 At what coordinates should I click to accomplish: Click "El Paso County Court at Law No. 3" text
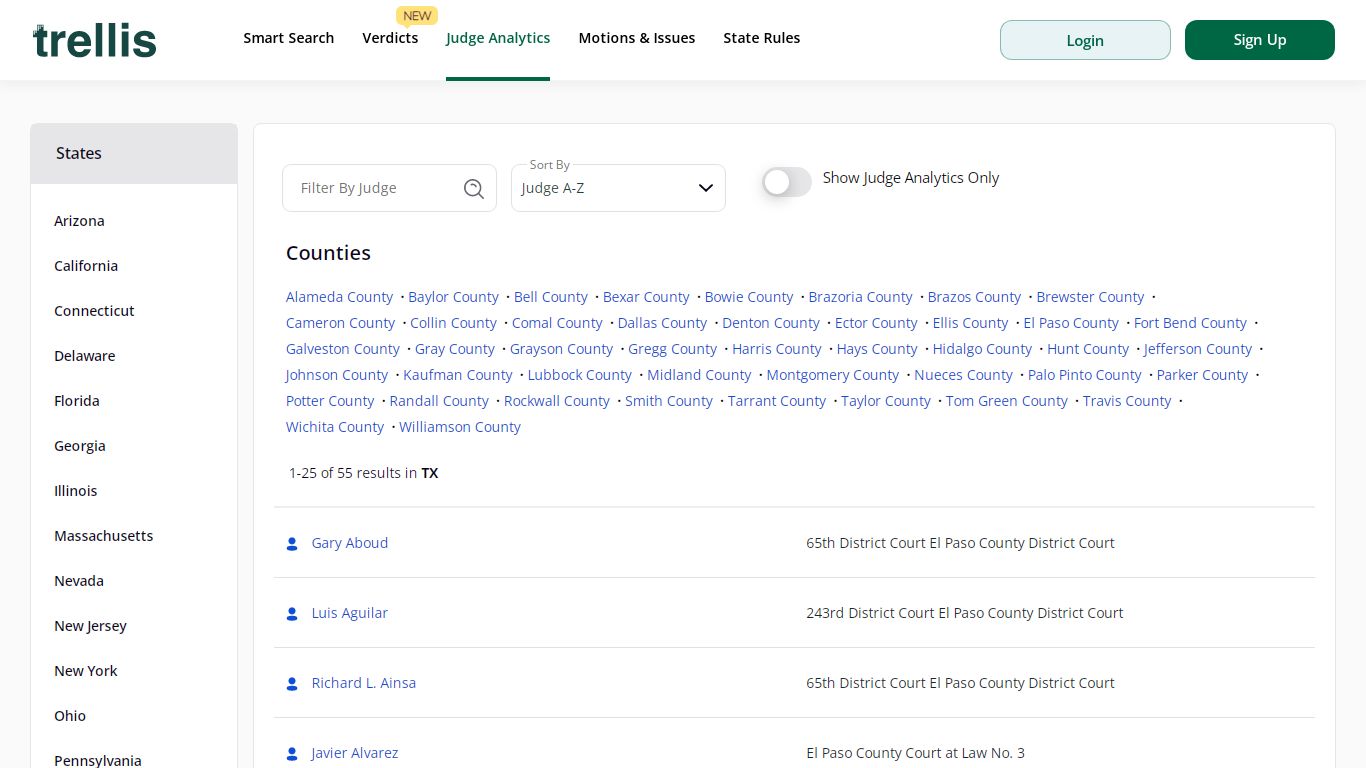point(916,753)
